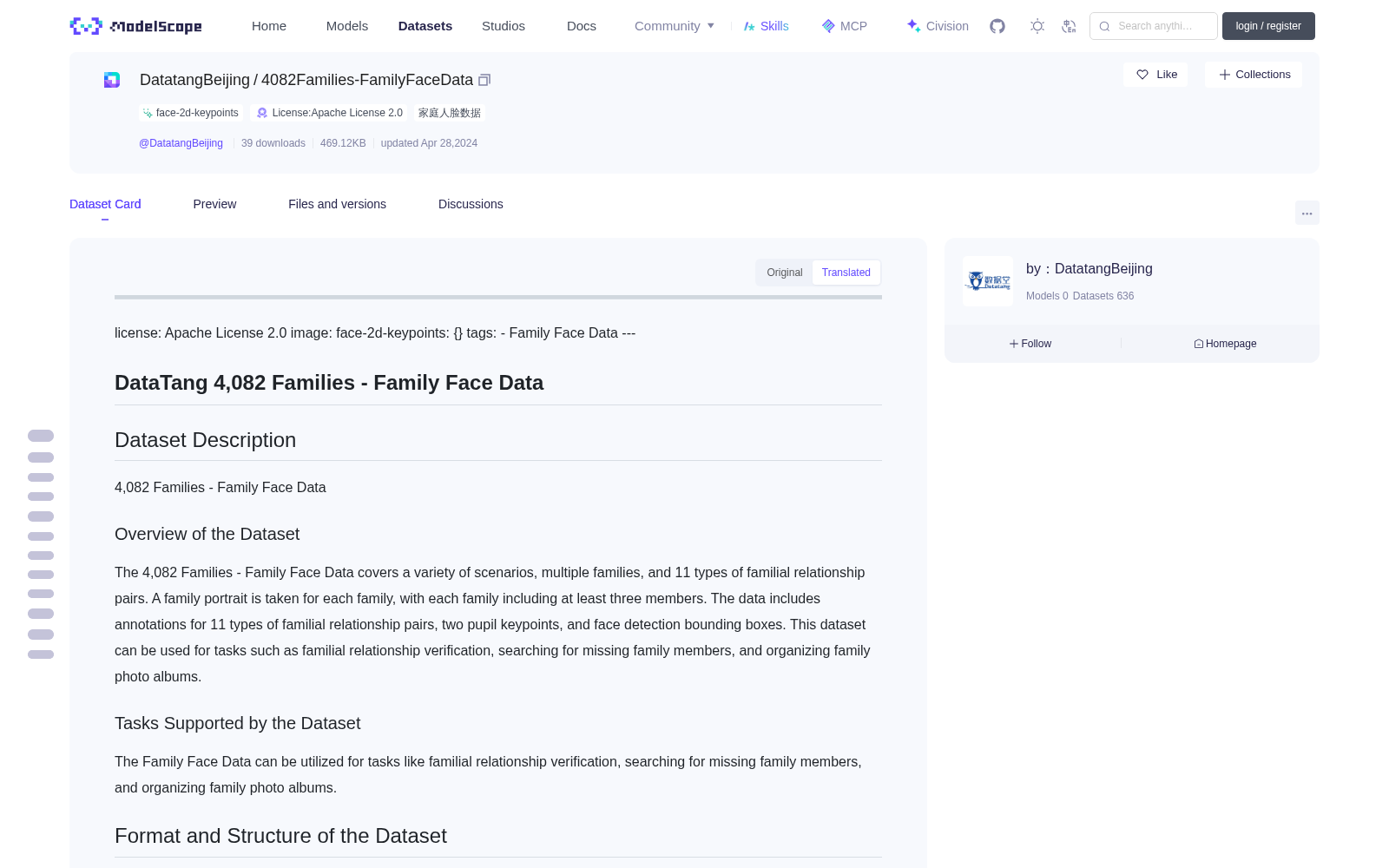Go to Civision

938,26
